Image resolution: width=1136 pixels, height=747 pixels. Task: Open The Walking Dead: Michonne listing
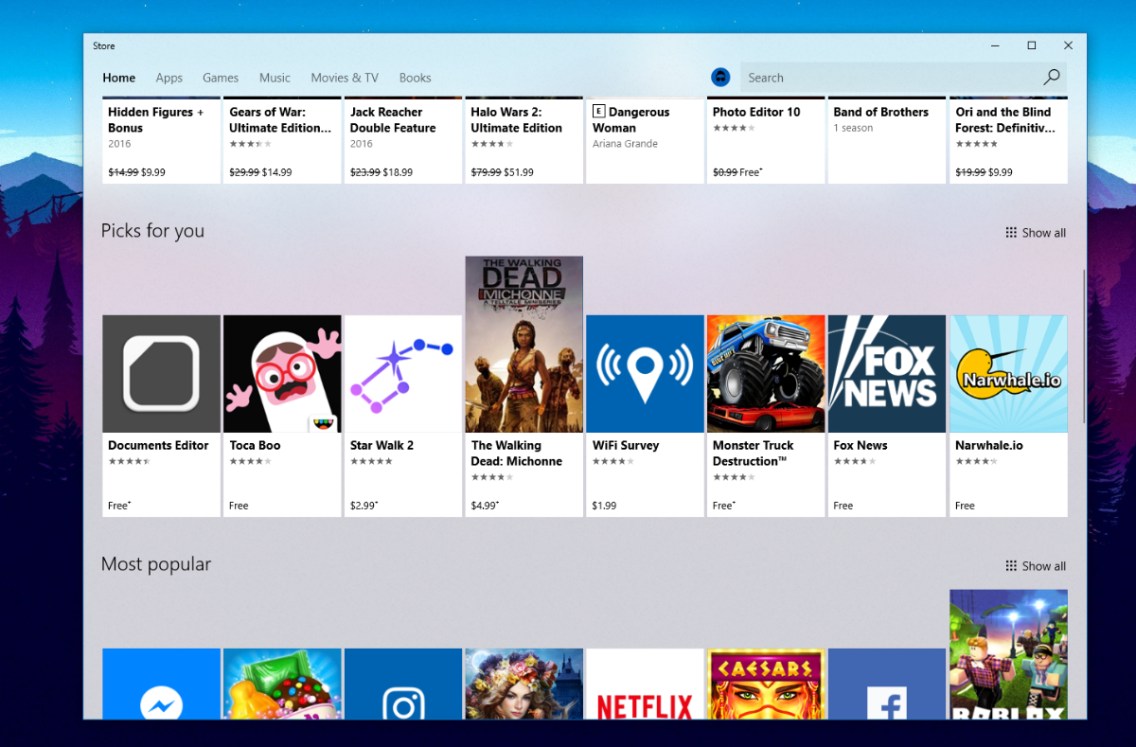coord(523,345)
